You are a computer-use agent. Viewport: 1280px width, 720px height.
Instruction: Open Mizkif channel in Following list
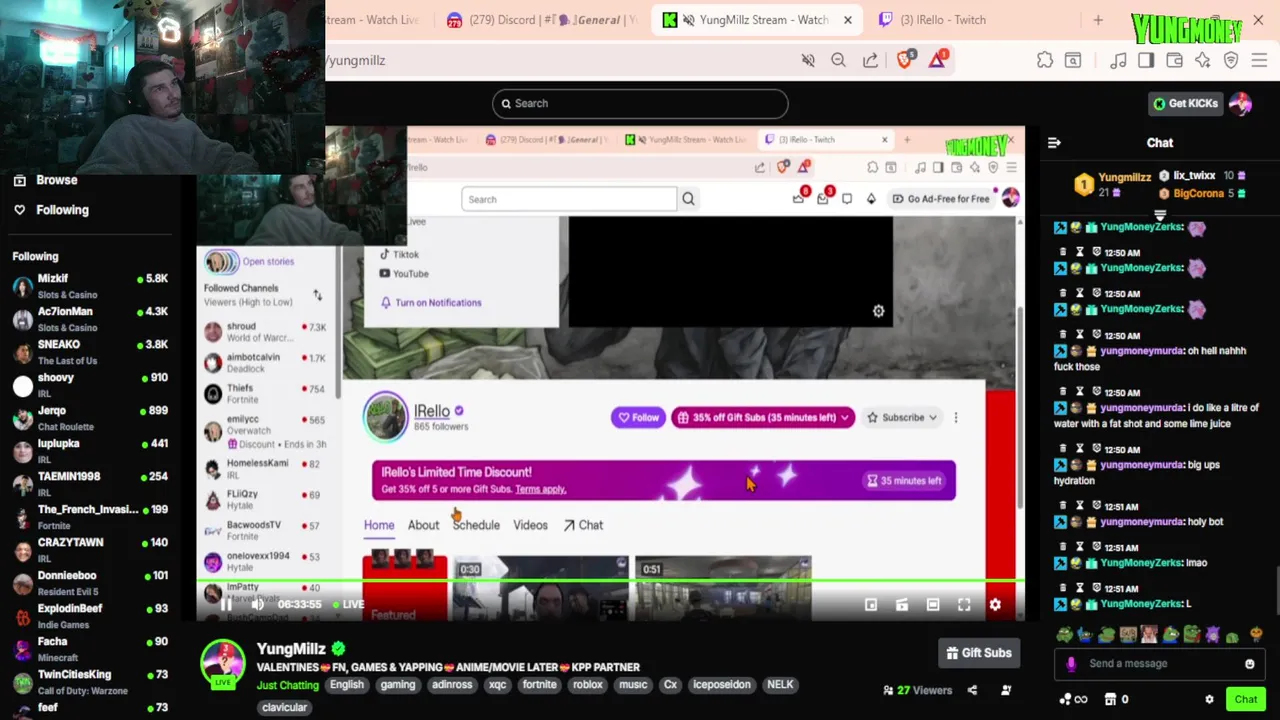pyautogui.click(x=90, y=286)
